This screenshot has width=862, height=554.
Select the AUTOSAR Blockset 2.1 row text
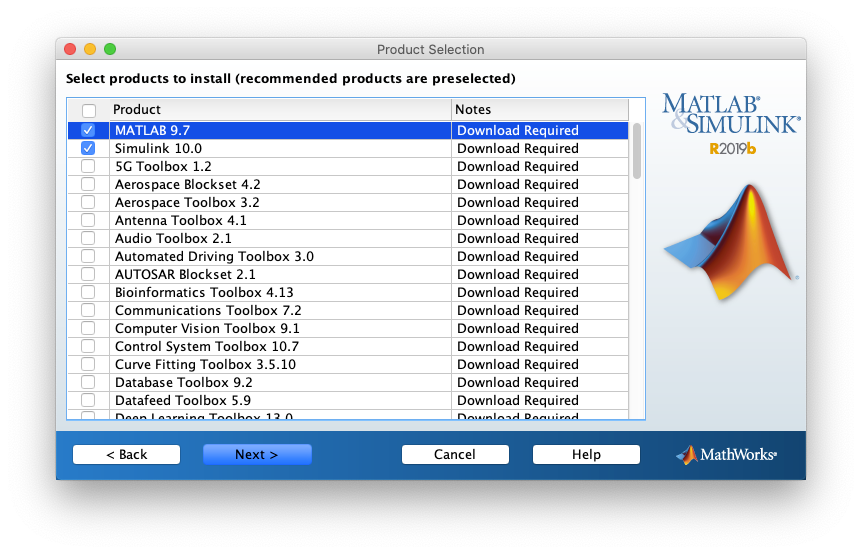[185, 274]
